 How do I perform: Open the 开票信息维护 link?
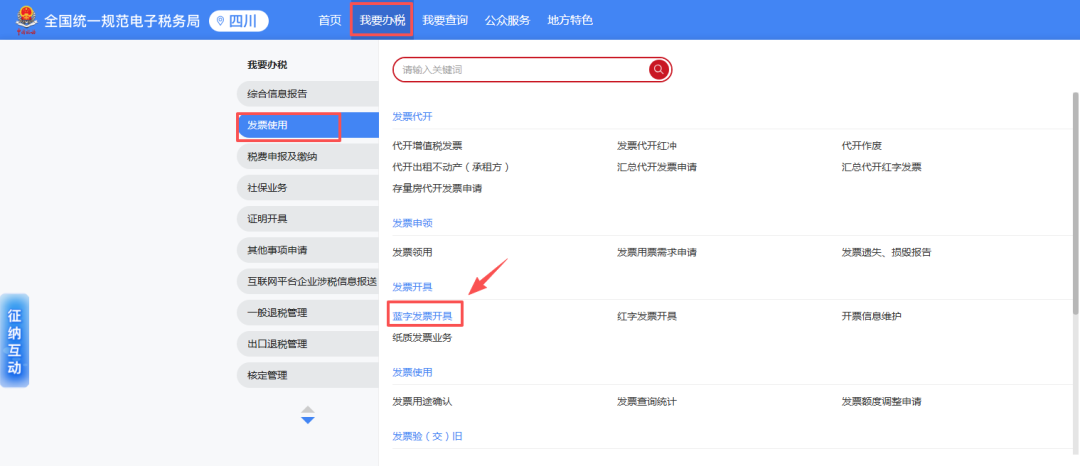coord(871,317)
